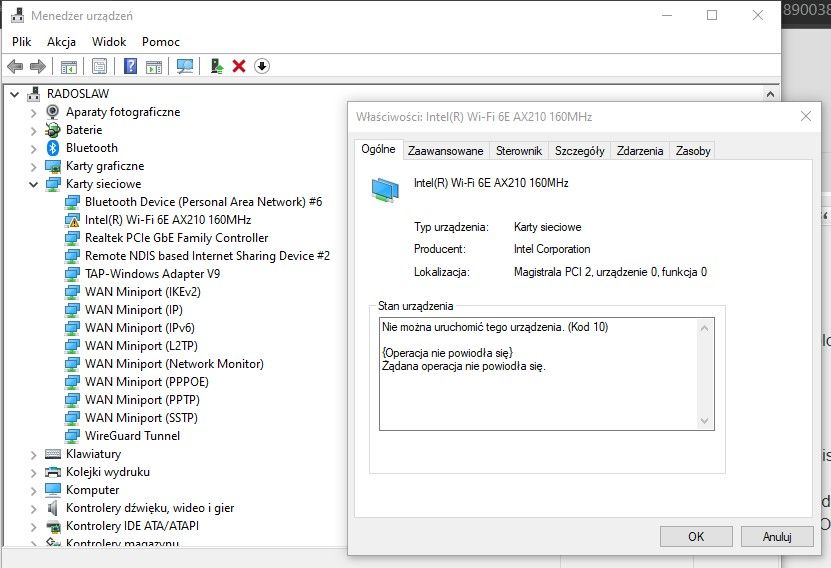The height and width of the screenshot is (568, 831).
Task: Switch to the Szczegóły tab
Action: point(580,151)
